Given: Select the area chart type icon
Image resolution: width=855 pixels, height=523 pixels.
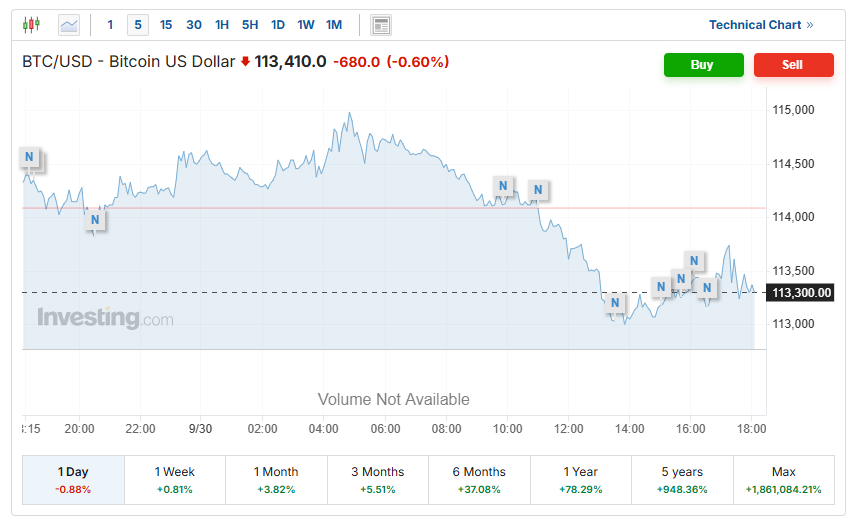Looking at the screenshot, I should (x=69, y=25).
